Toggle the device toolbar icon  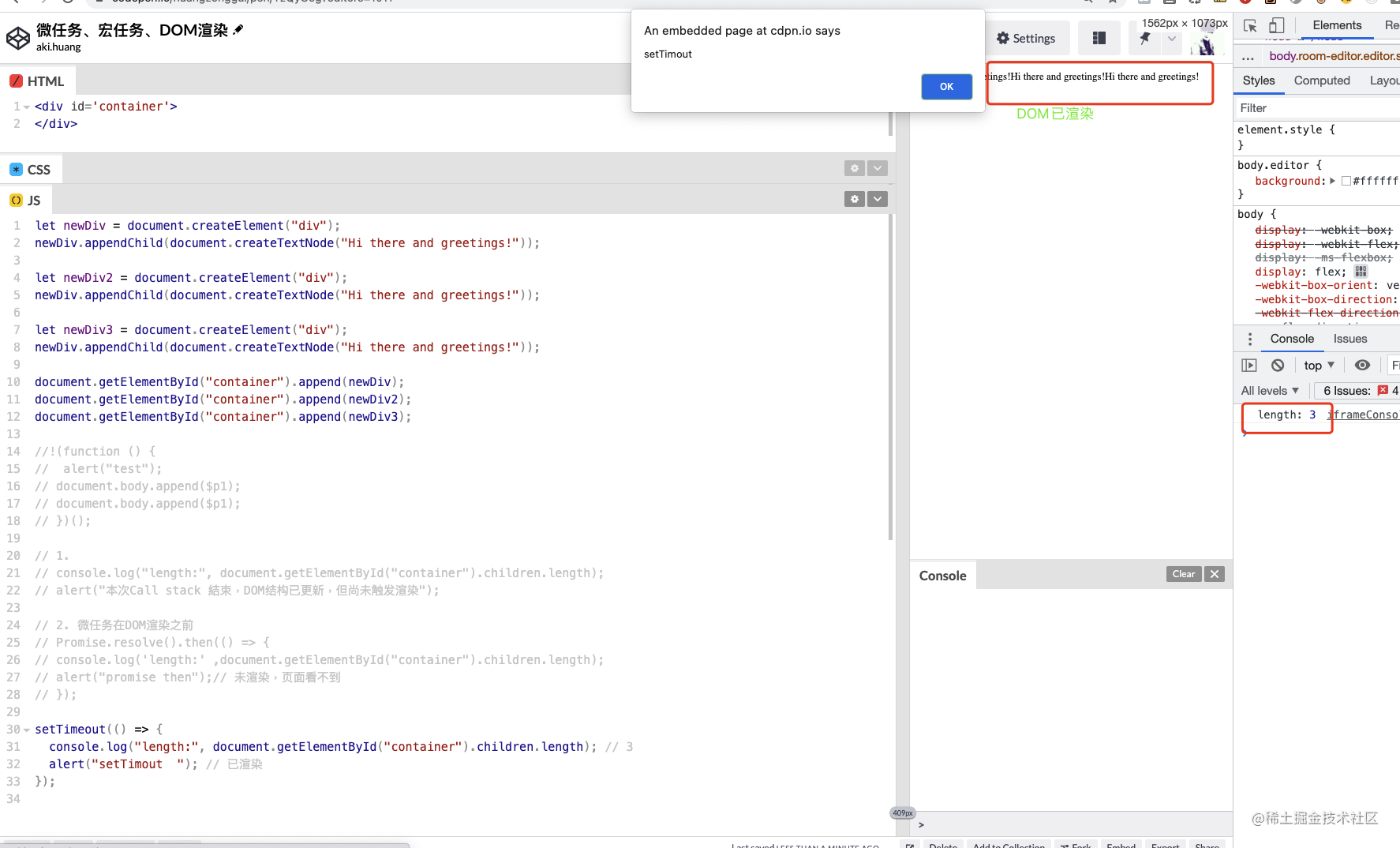pos(1277,25)
